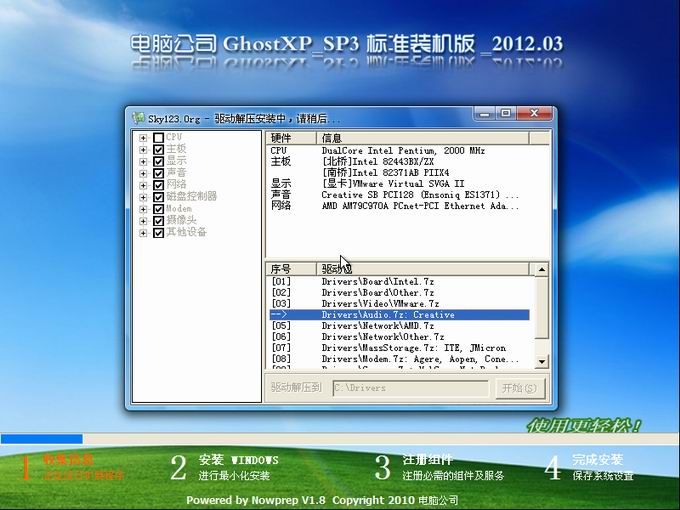Expand the Modem tree node
Image resolution: width=680 pixels, height=510 pixels.
143,209
